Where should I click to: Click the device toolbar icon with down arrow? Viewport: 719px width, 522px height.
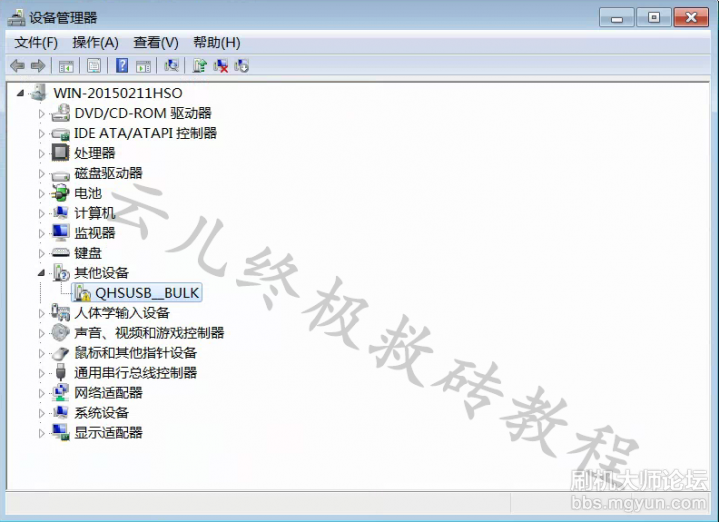(x=242, y=66)
